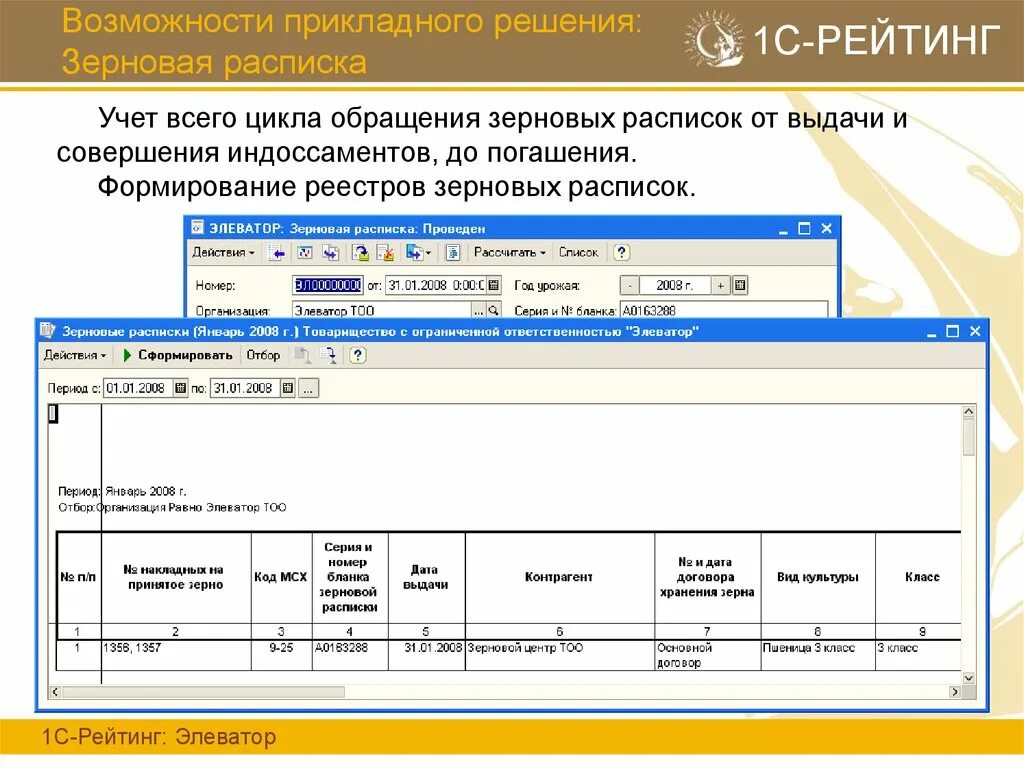Open Действия menu in ЭЛЕВАТОР window

[x=223, y=252]
